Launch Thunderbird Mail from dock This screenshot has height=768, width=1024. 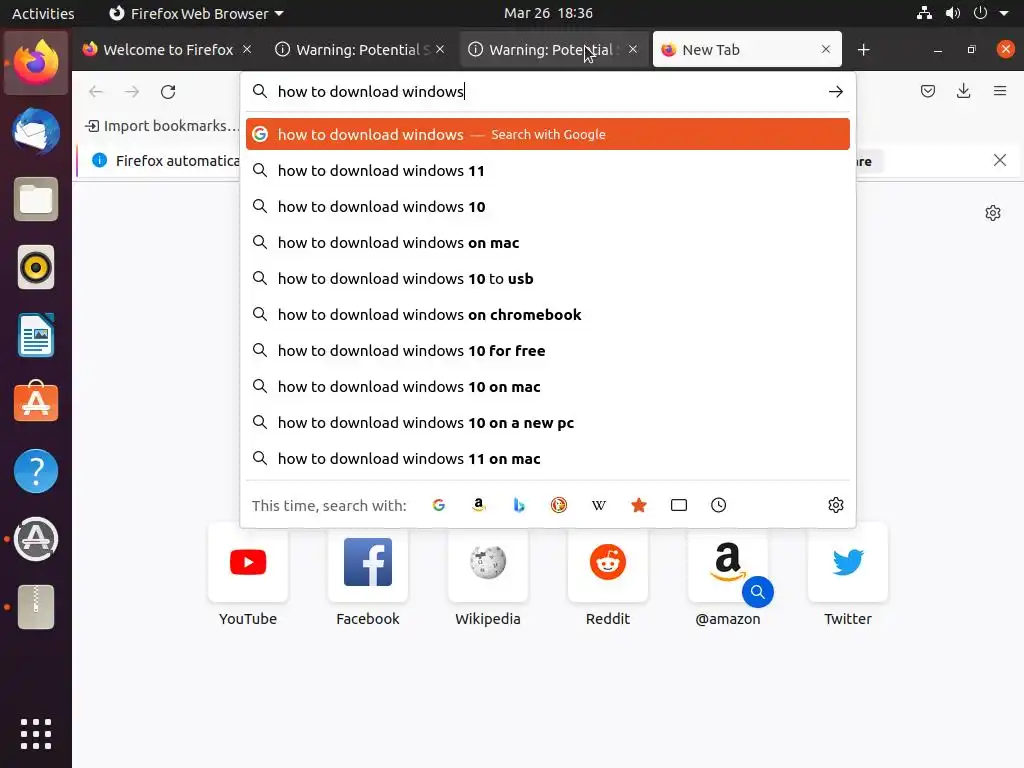(36, 131)
